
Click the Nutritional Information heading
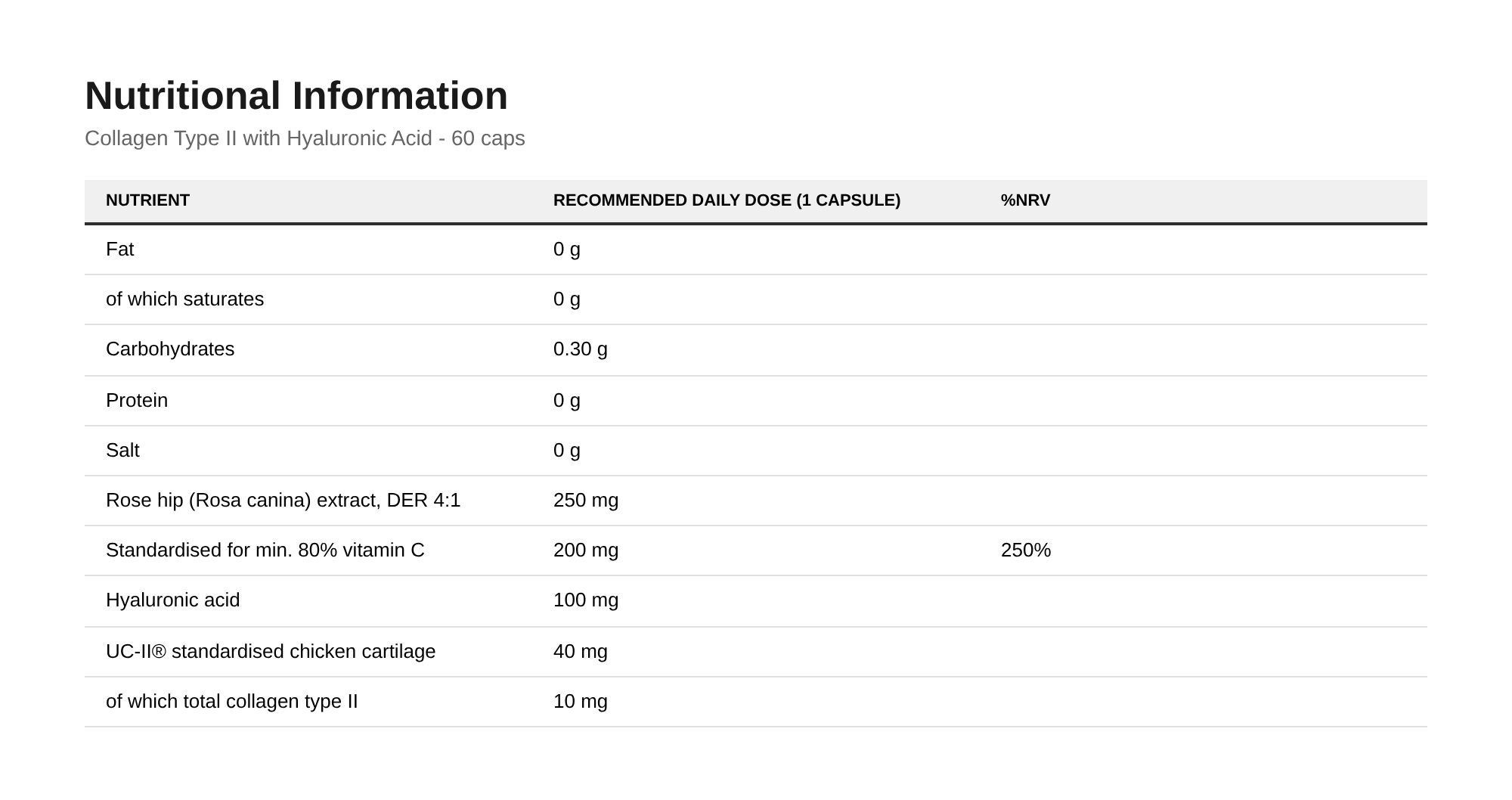(296, 96)
